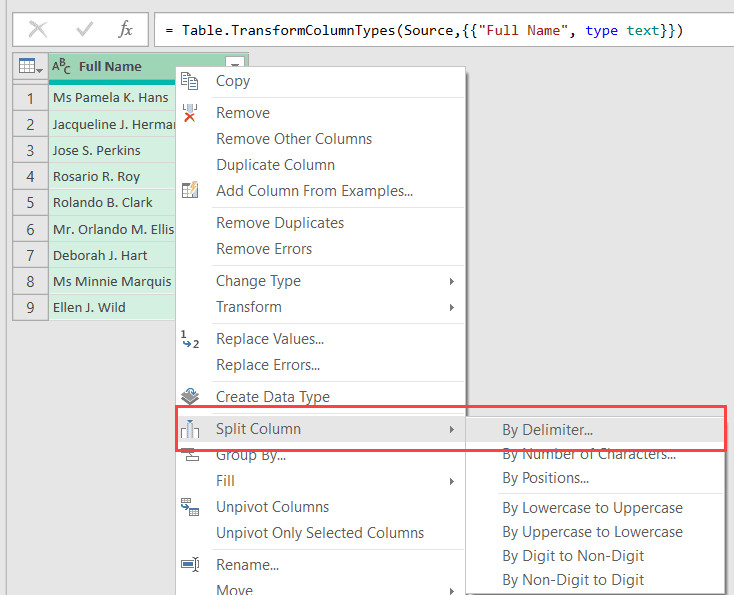
Task: Click Duplicate Column menu entry
Action: pyautogui.click(x=275, y=165)
